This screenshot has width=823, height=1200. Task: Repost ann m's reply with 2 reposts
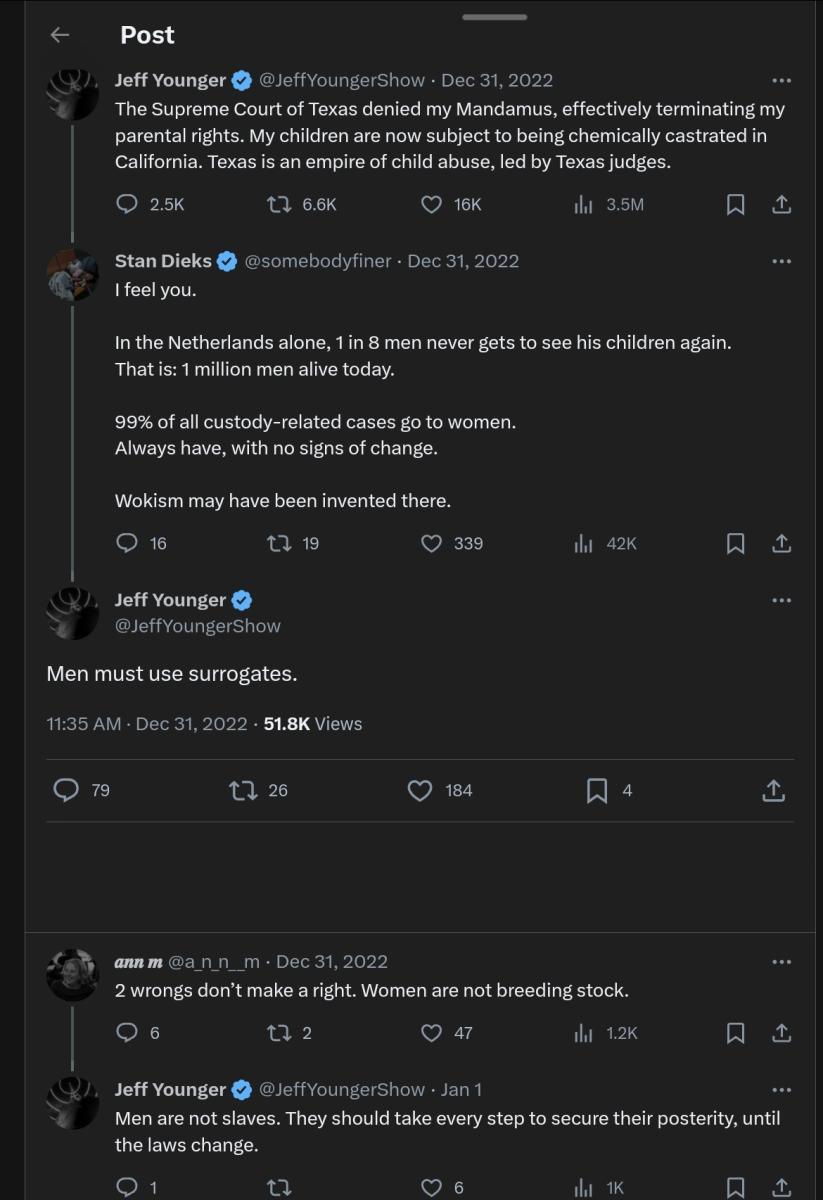(281, 1033)
